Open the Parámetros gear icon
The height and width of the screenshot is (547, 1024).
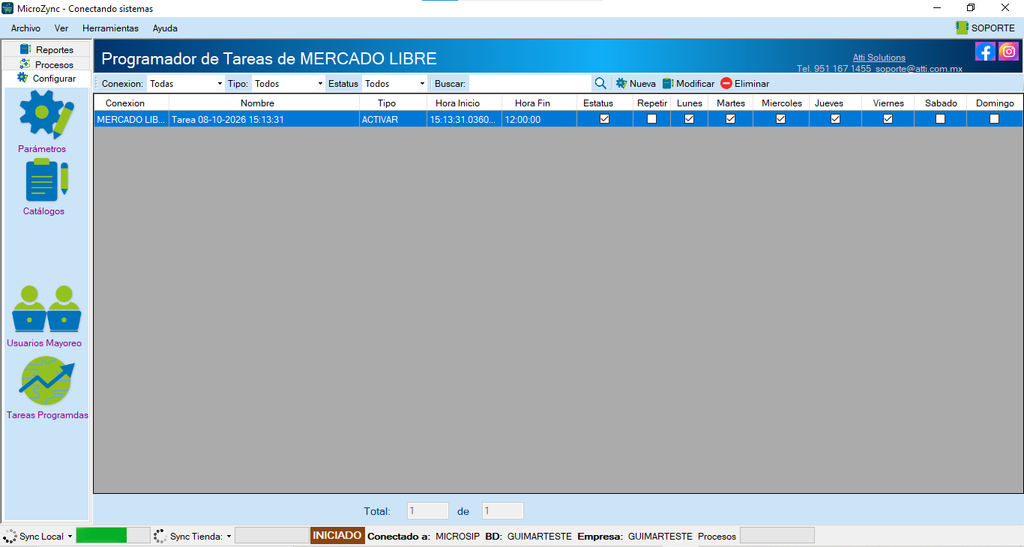(46, 114)
